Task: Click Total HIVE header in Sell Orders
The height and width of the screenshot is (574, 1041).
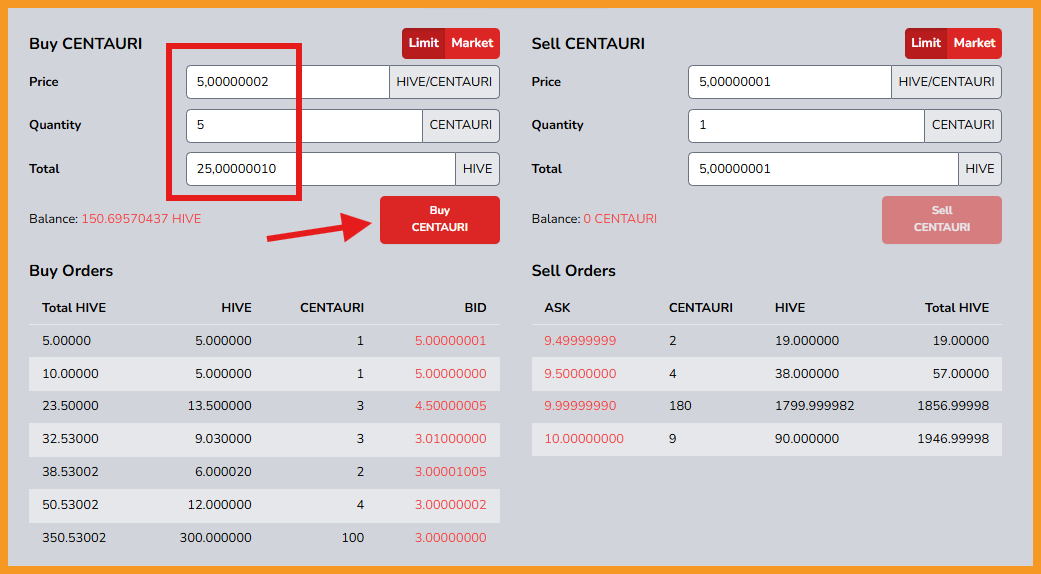Action: (957, 308)
